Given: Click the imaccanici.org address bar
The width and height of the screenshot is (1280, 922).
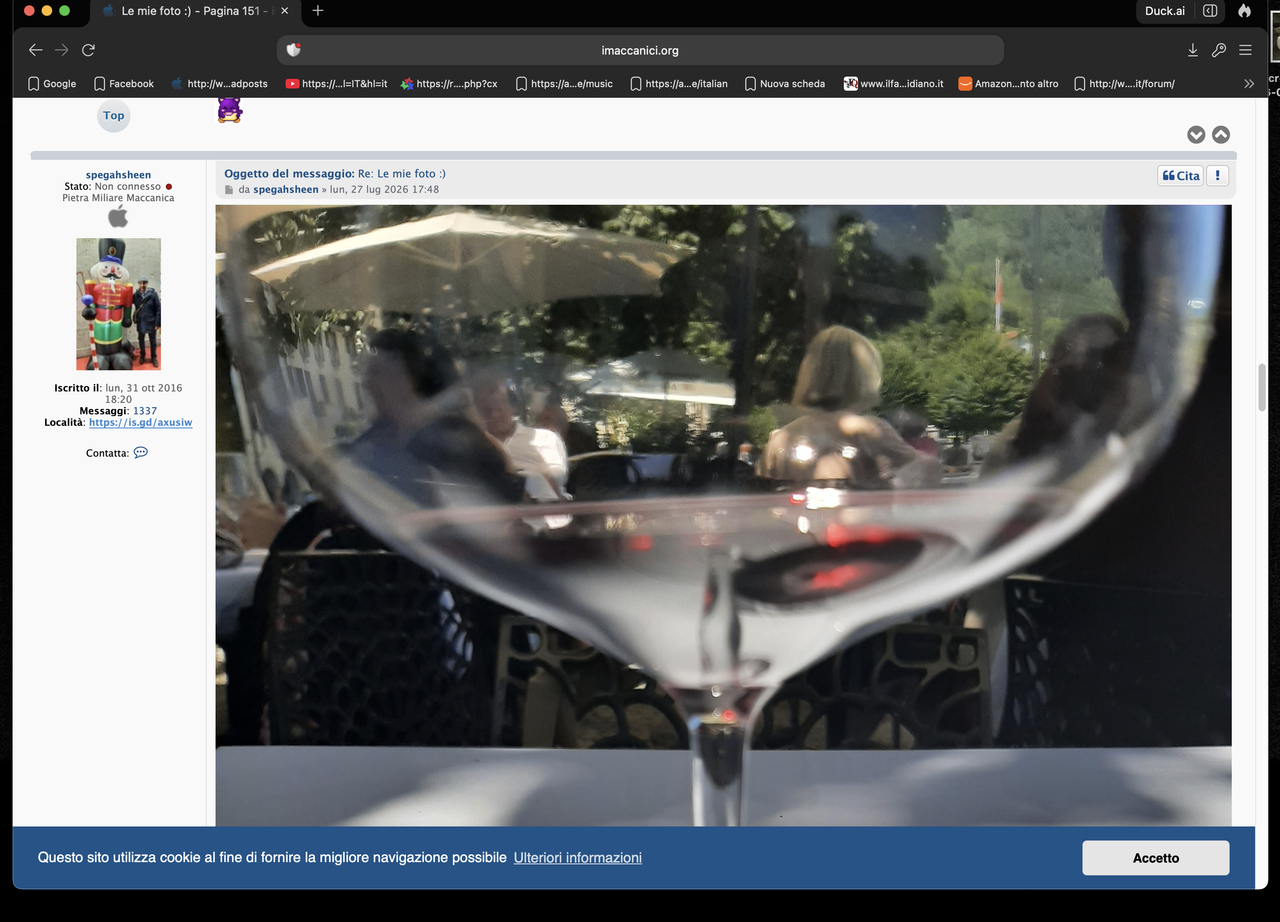Looking at the screenshot, I should tap(640, 50).
